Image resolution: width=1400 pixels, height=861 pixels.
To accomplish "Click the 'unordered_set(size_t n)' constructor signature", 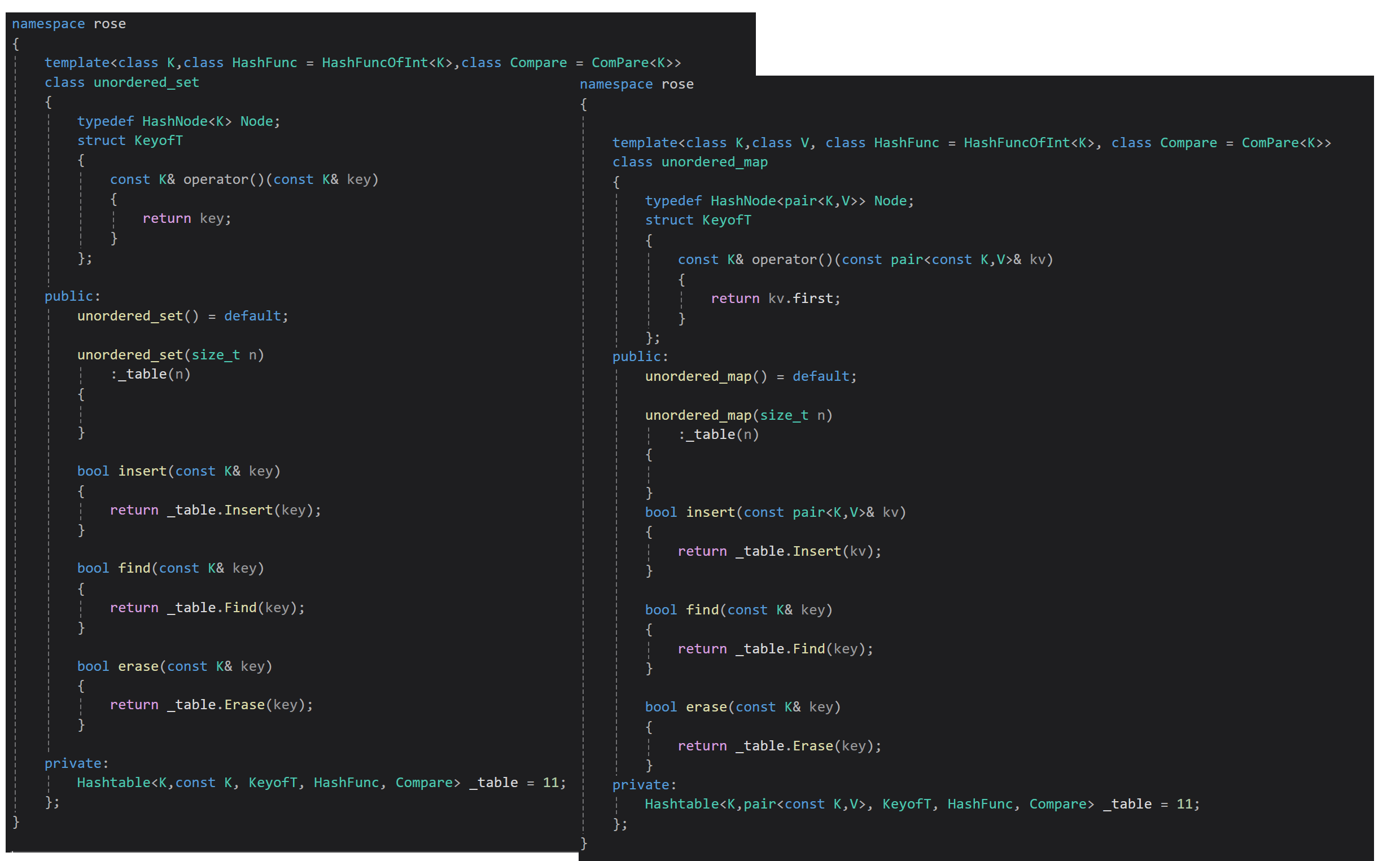I will coord(170,355).
